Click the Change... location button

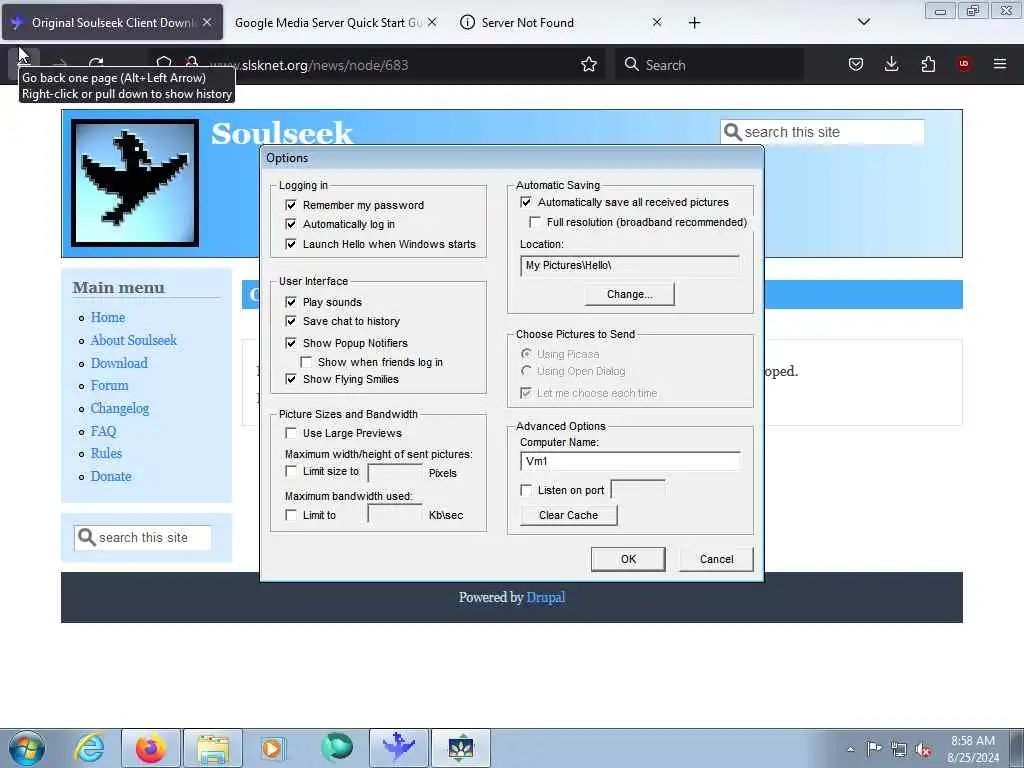[630, 295]
